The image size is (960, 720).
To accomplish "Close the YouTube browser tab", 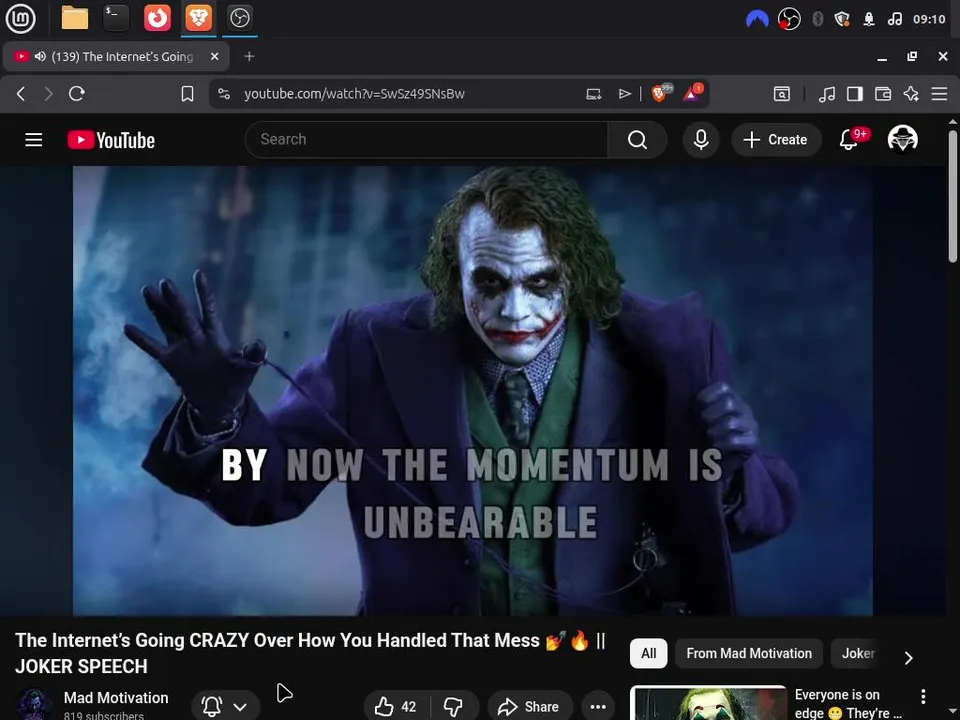I will (x=214, y=56).
